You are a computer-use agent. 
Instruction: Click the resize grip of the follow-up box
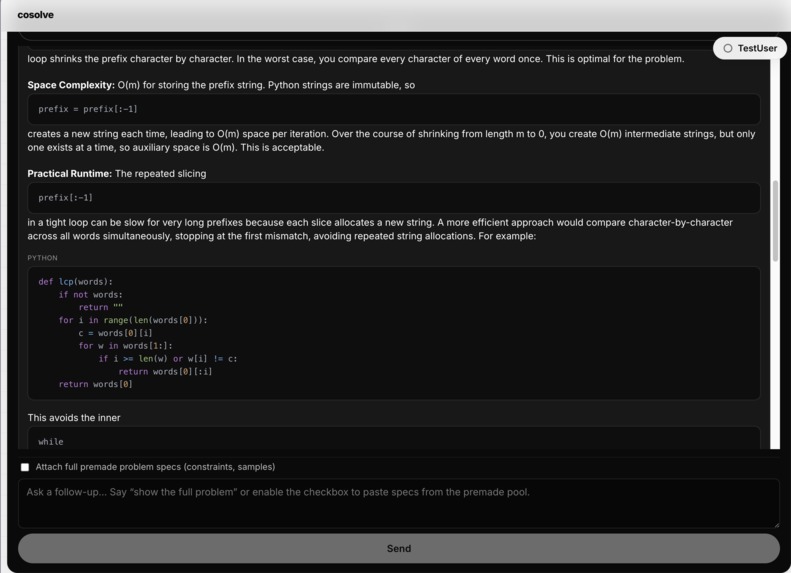pos(776,525)
